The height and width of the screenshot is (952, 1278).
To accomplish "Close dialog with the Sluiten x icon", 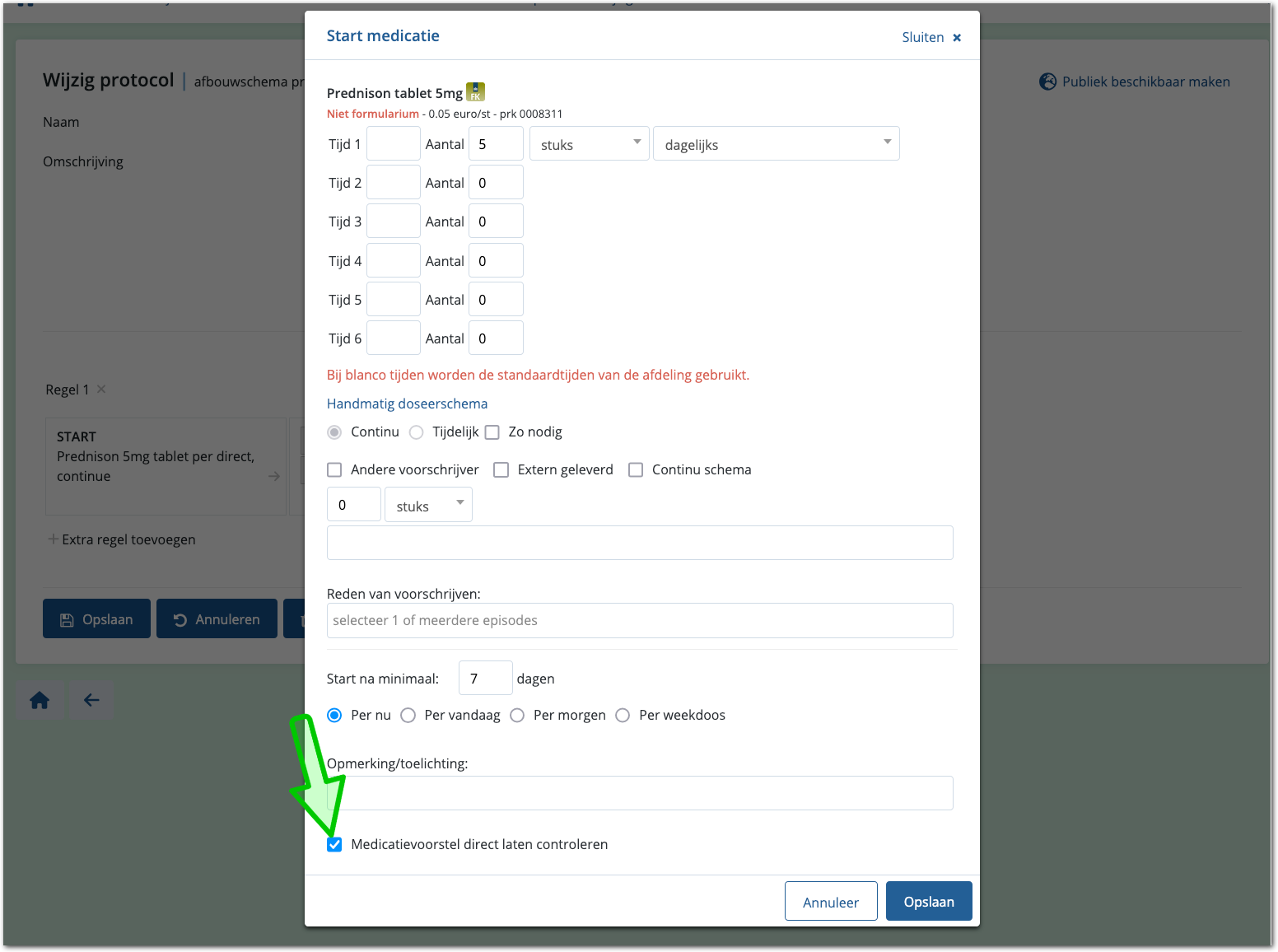I will (957, 38).
